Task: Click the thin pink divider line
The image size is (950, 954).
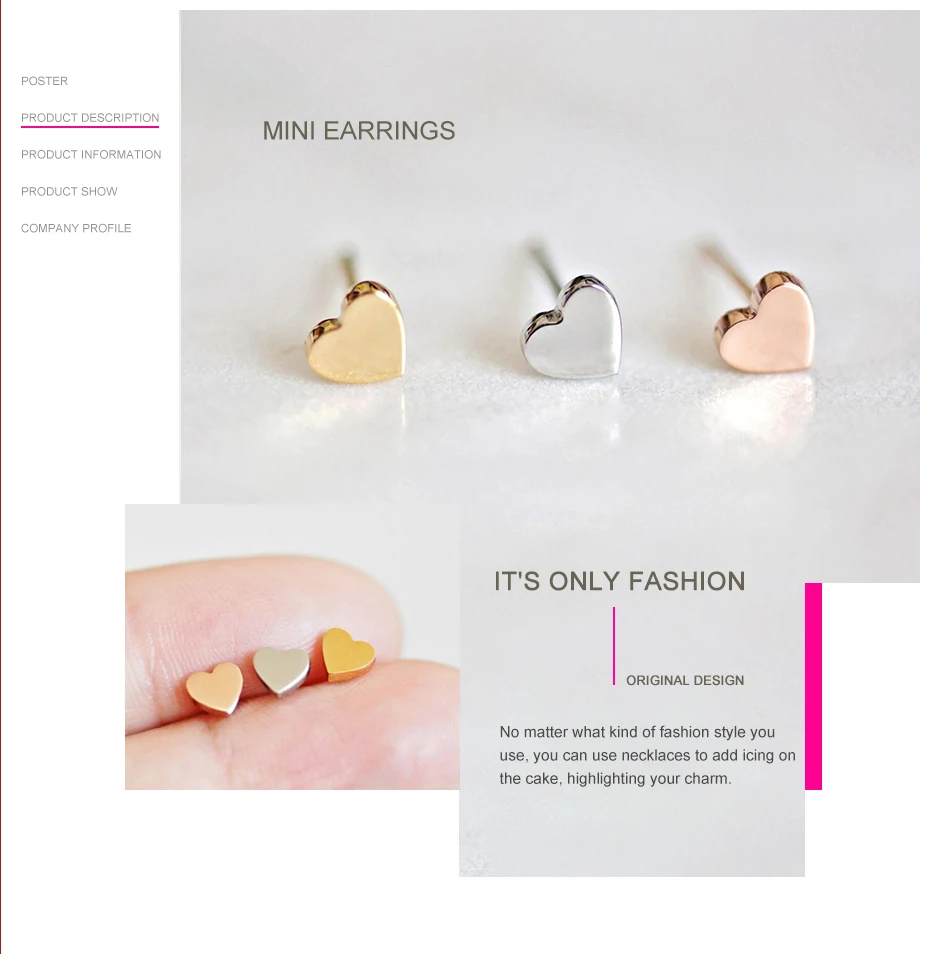Action: point(613,646)
